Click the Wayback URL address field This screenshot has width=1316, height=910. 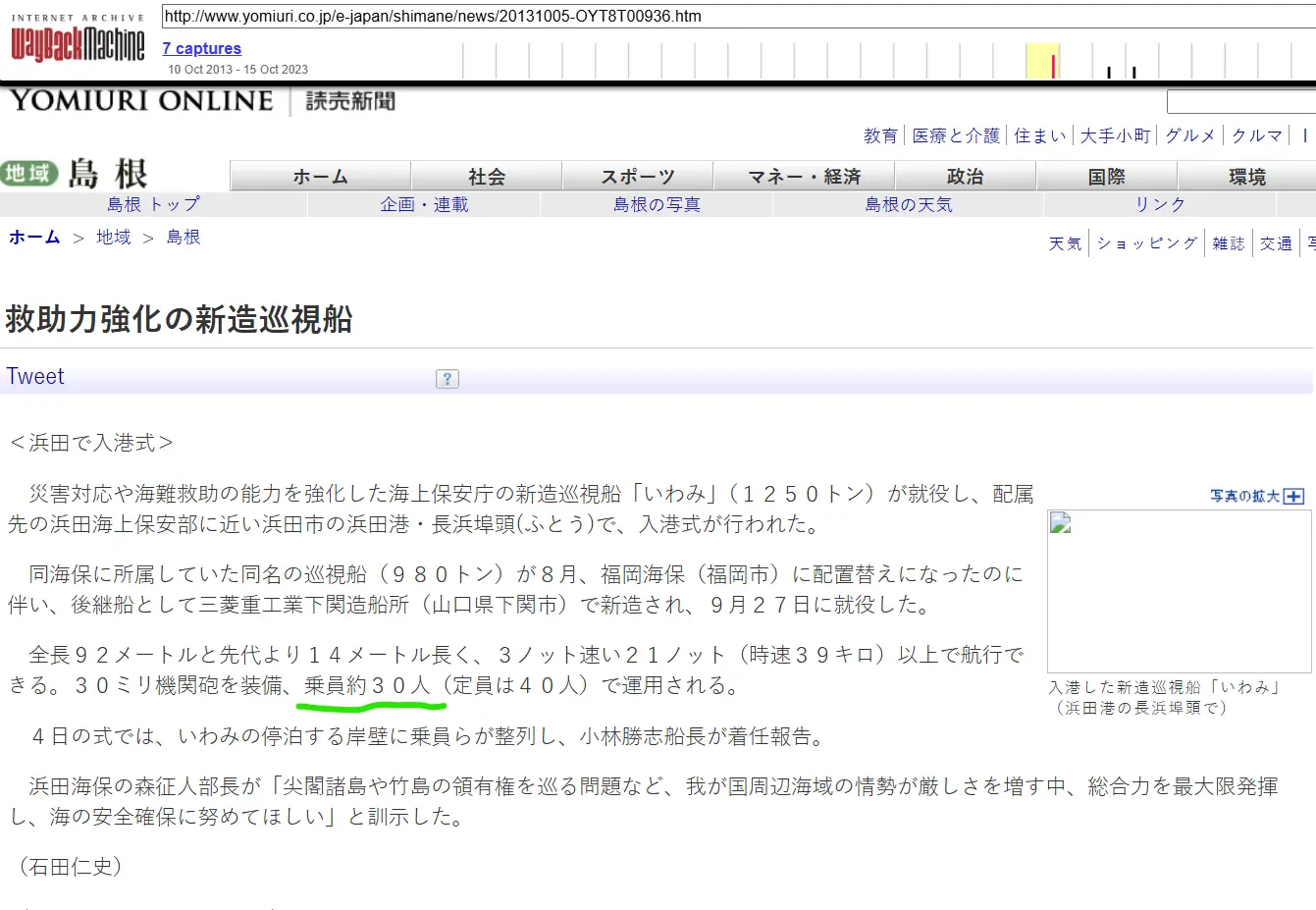tap(738, 16)
